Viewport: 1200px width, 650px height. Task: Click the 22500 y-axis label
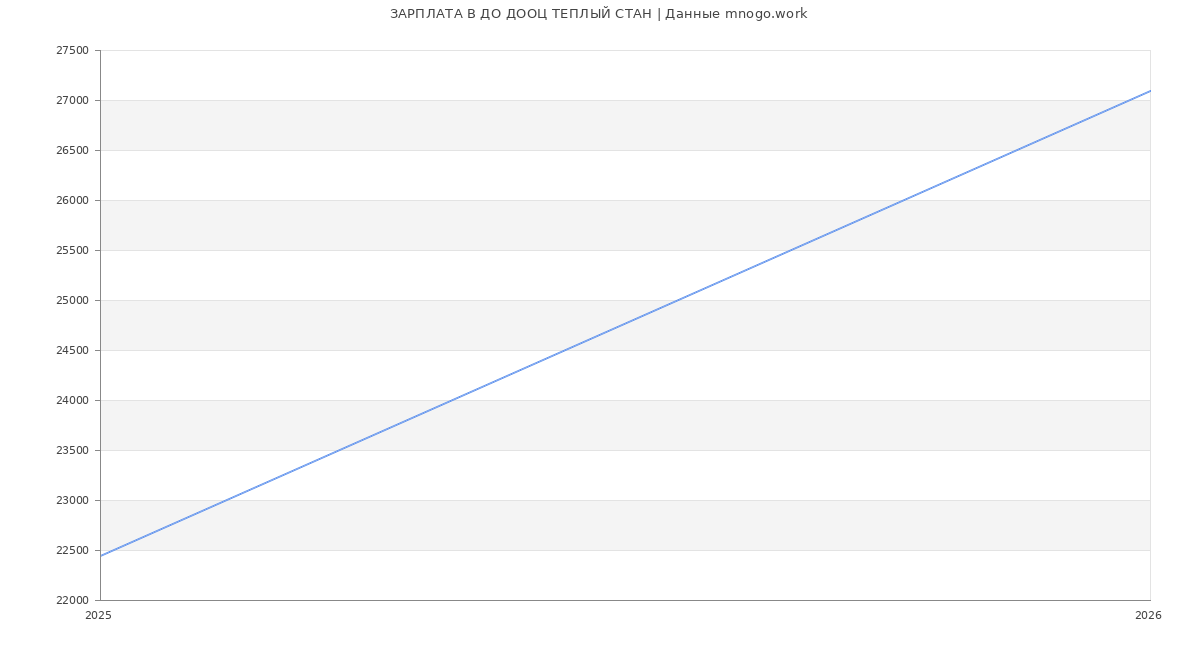click(x=72, y=551)
